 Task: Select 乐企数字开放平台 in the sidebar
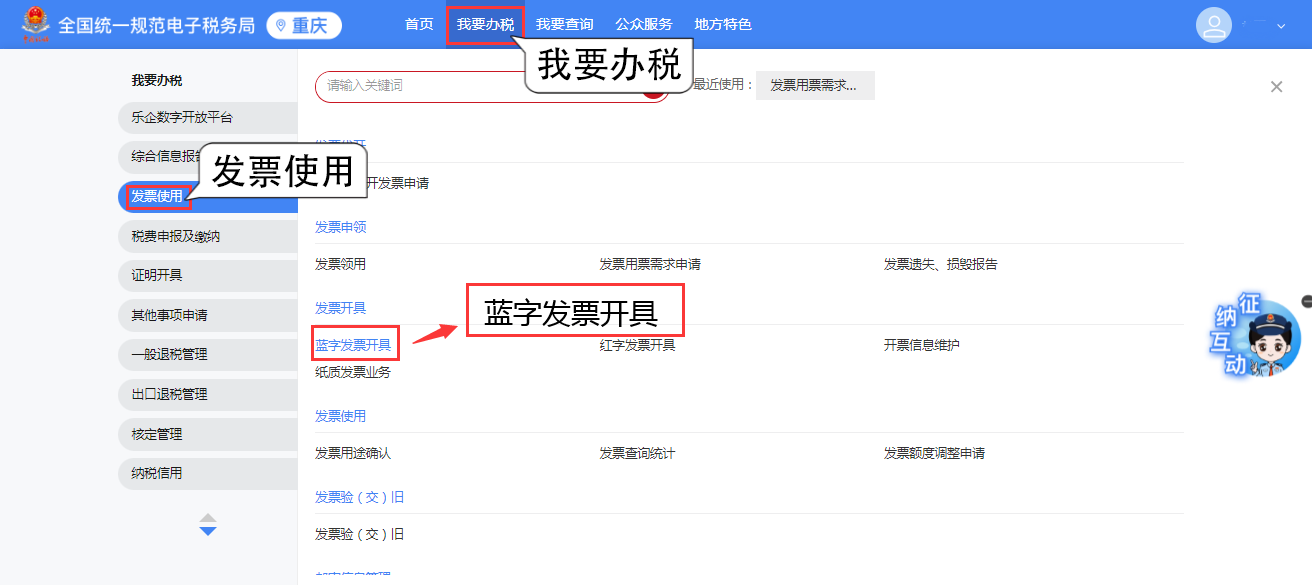[182, 118]
